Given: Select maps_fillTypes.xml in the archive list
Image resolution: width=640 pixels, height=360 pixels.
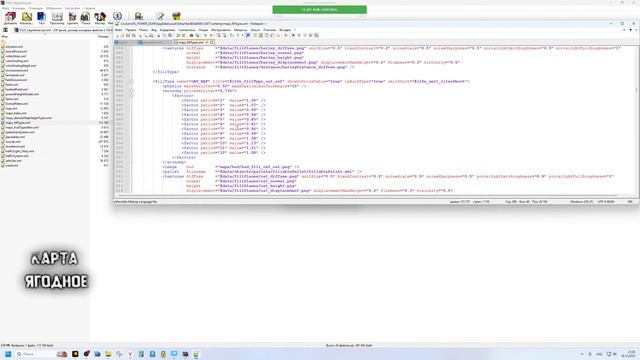Looking at the screenshot, I should (18, 122).
